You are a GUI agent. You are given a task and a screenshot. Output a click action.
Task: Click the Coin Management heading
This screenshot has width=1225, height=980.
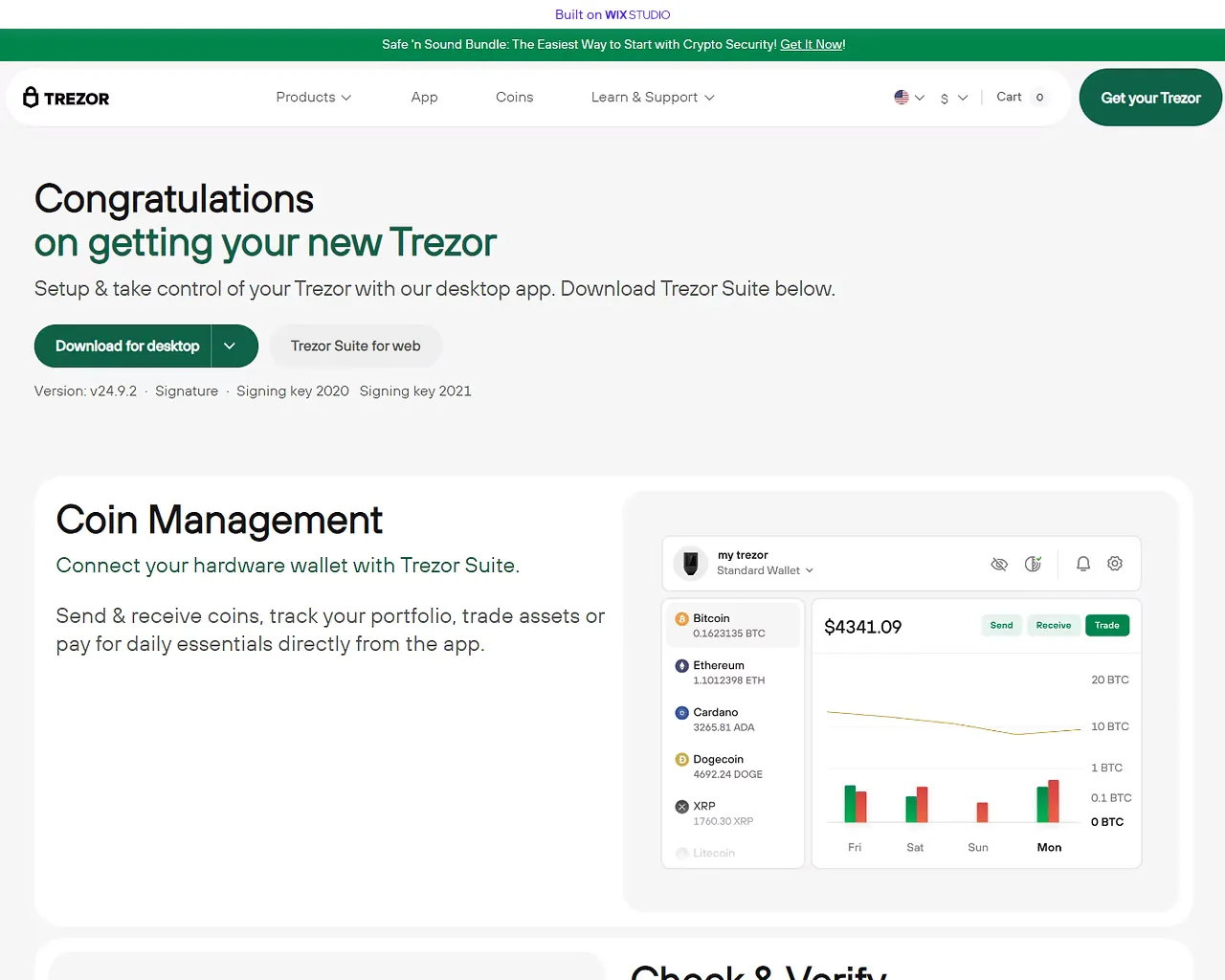click(x=219, y=521)
